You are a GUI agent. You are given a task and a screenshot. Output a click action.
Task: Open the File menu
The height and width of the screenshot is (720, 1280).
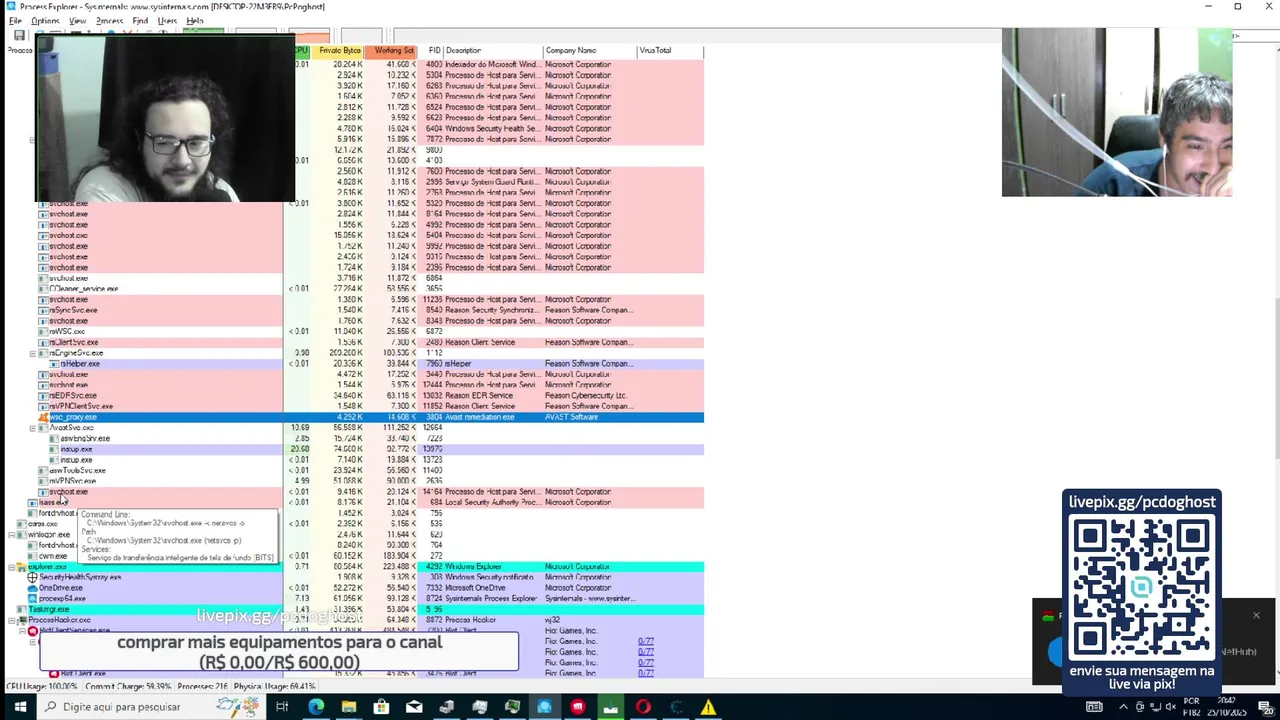click(x=15, y=20)
